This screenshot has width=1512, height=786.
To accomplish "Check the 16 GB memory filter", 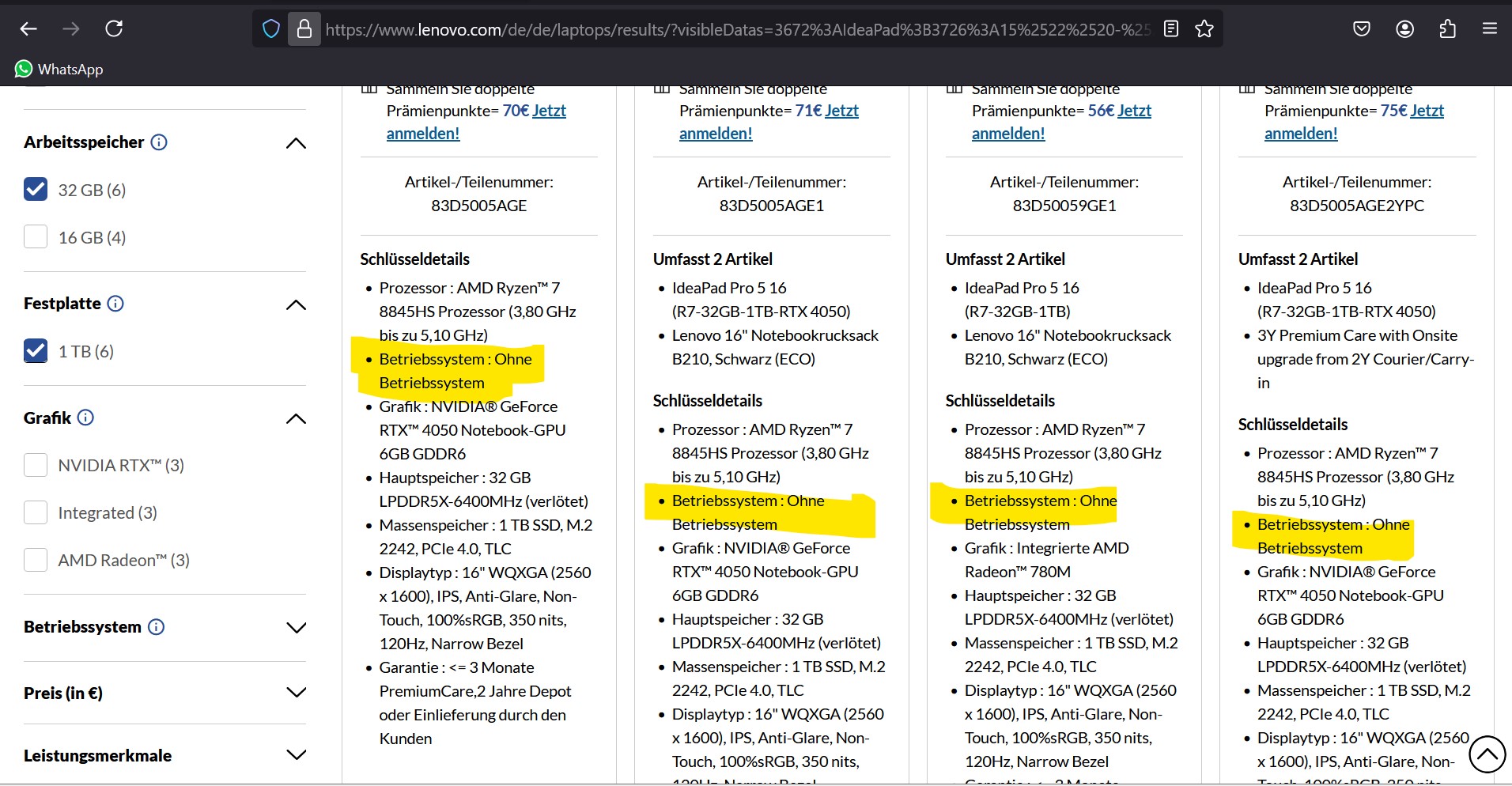I will [36, 237].
